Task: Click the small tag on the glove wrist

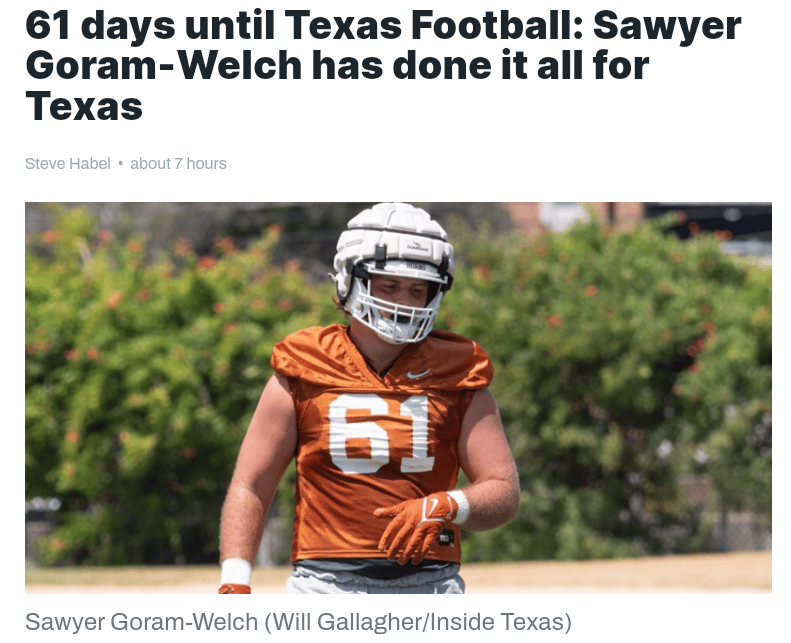Action: pyautogui.click(x=446, y=538)
